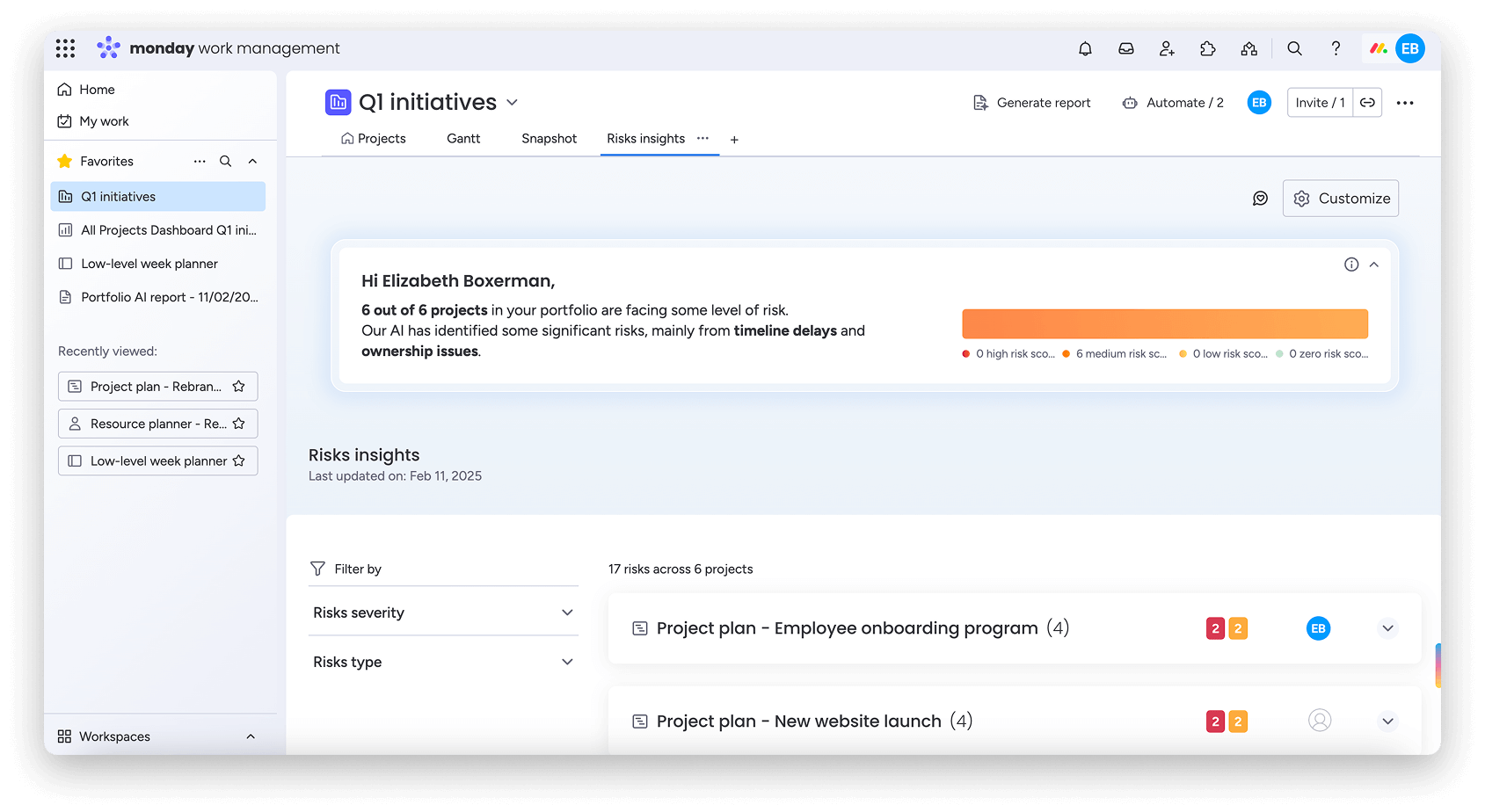Image resolution: width=1485 pixels, height=812 pixels.
Task: Click the orange risk distribution bar
Action: (1164, 323)
